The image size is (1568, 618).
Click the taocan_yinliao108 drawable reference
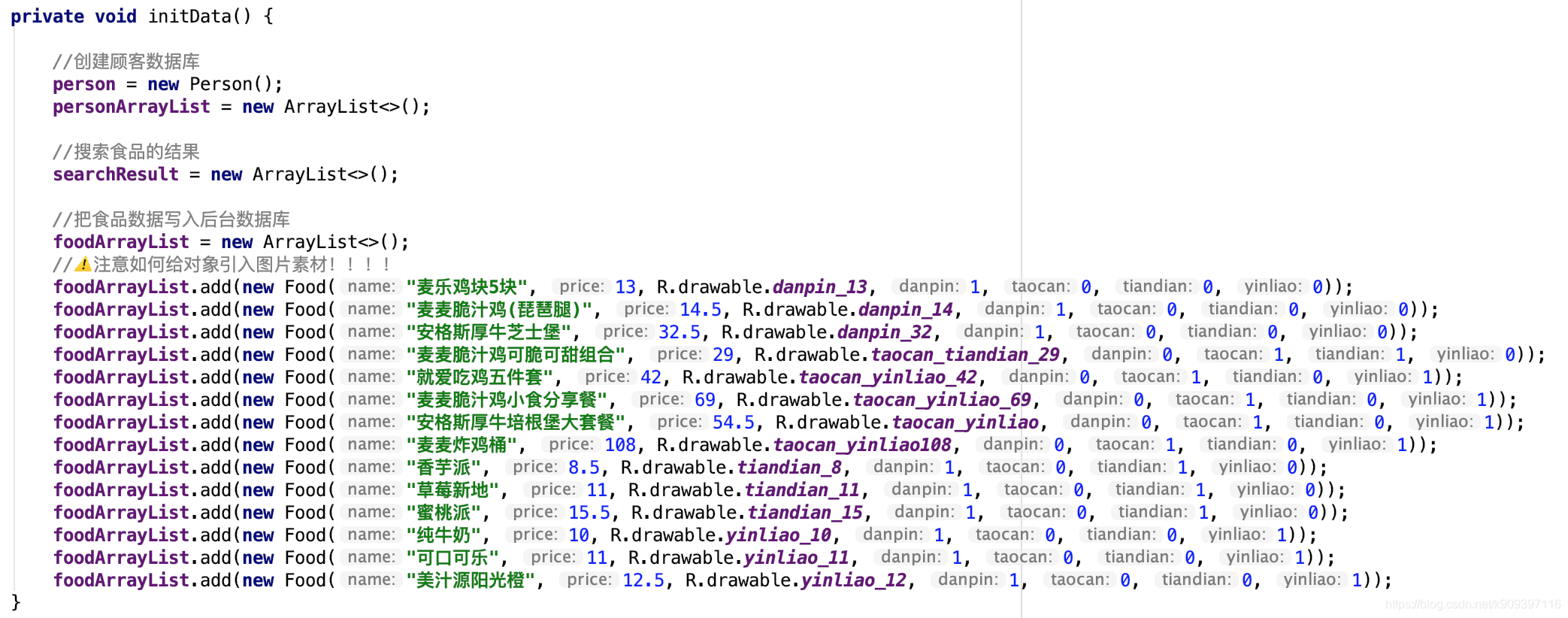862,445
